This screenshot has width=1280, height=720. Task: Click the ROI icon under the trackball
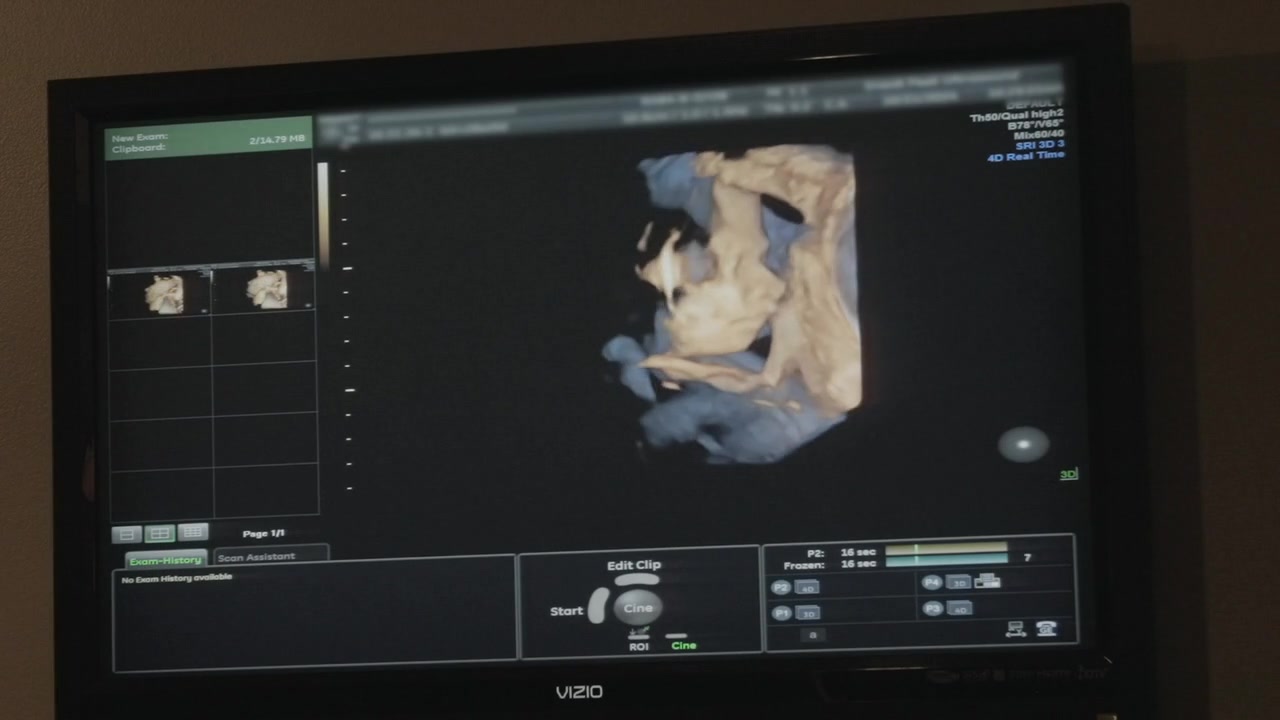638,634
